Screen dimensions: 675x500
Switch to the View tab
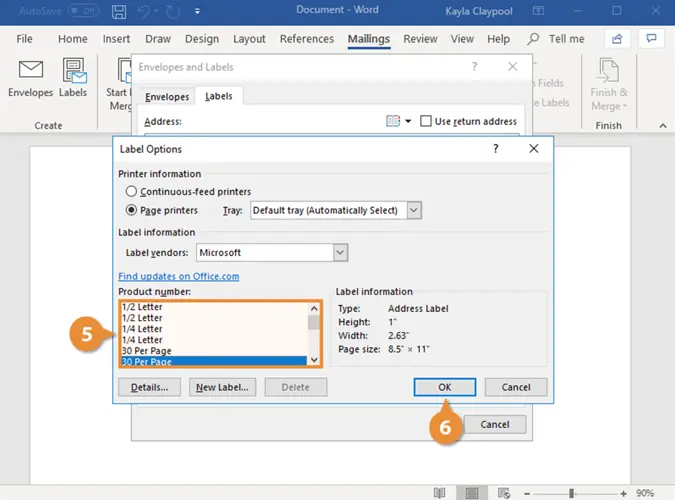[462, 39]
